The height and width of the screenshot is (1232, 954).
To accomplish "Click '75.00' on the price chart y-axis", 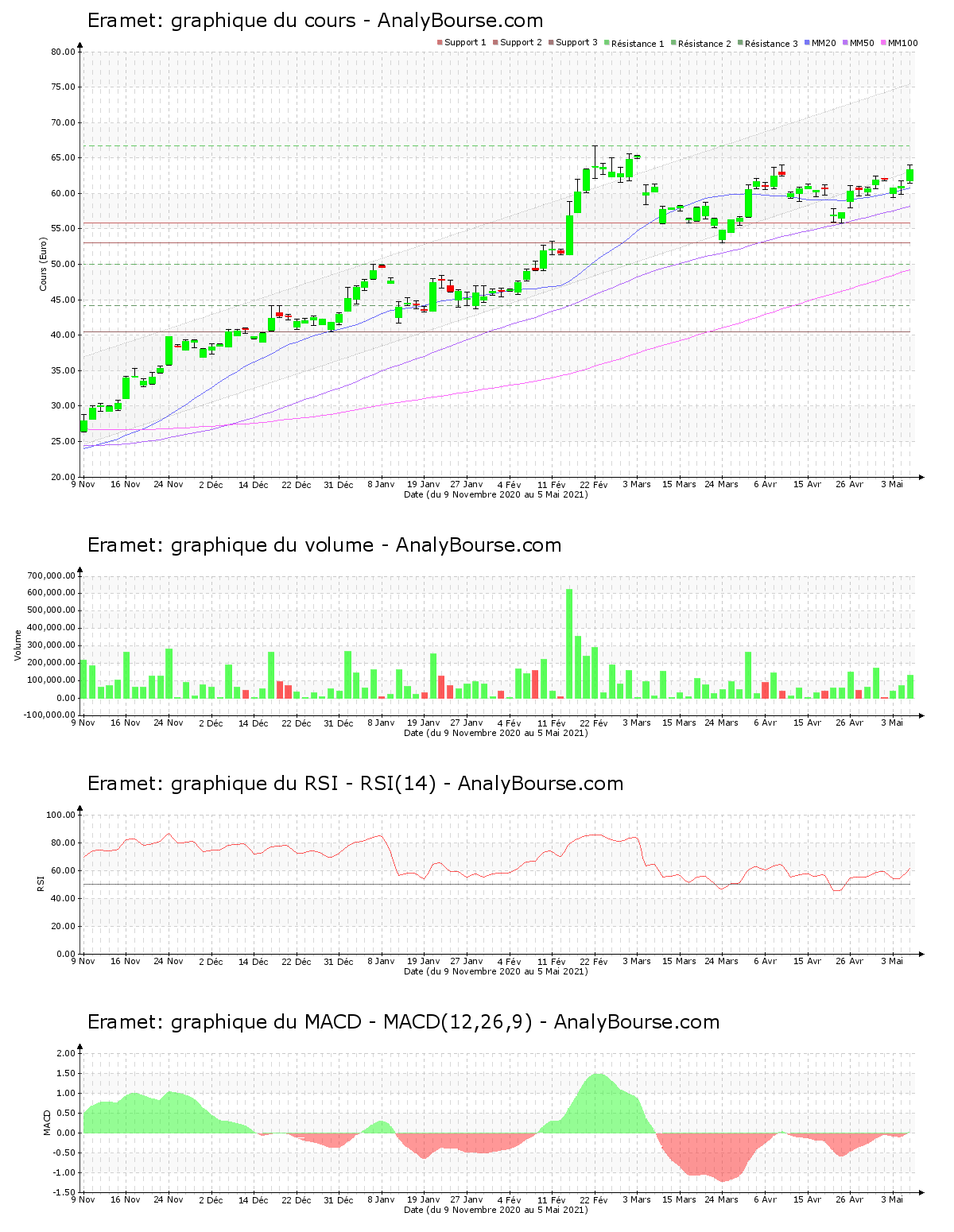I will [63, 87].
